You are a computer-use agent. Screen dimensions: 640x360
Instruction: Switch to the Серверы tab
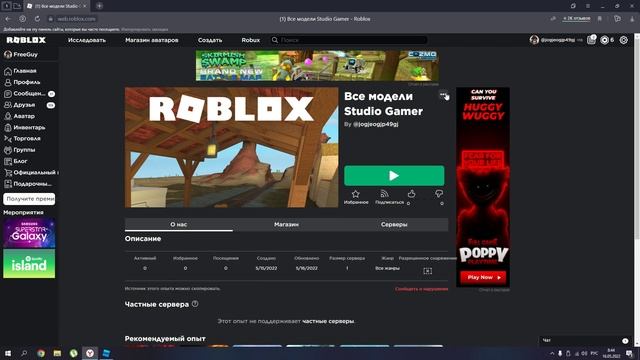394,224
